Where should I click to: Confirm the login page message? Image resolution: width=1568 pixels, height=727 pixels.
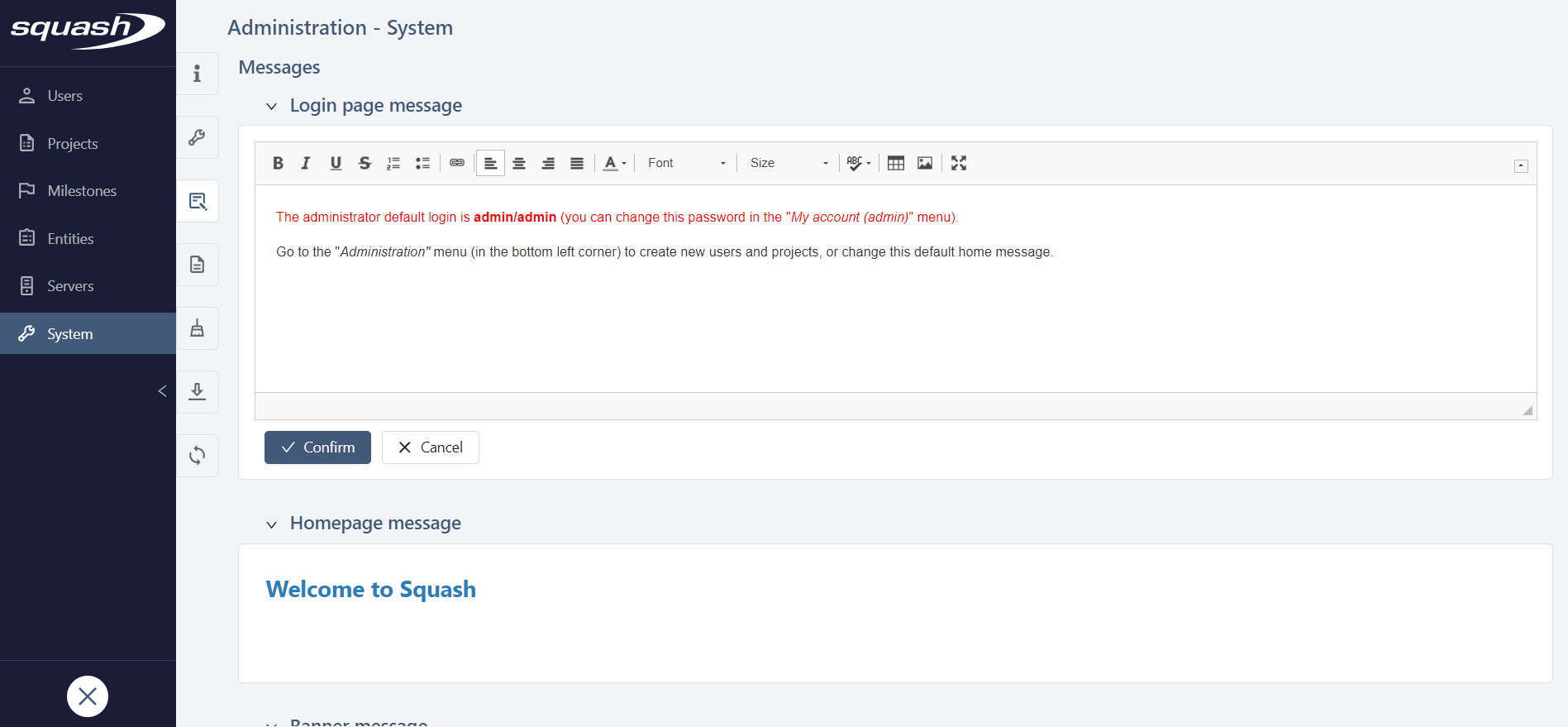tap(317, 447)
